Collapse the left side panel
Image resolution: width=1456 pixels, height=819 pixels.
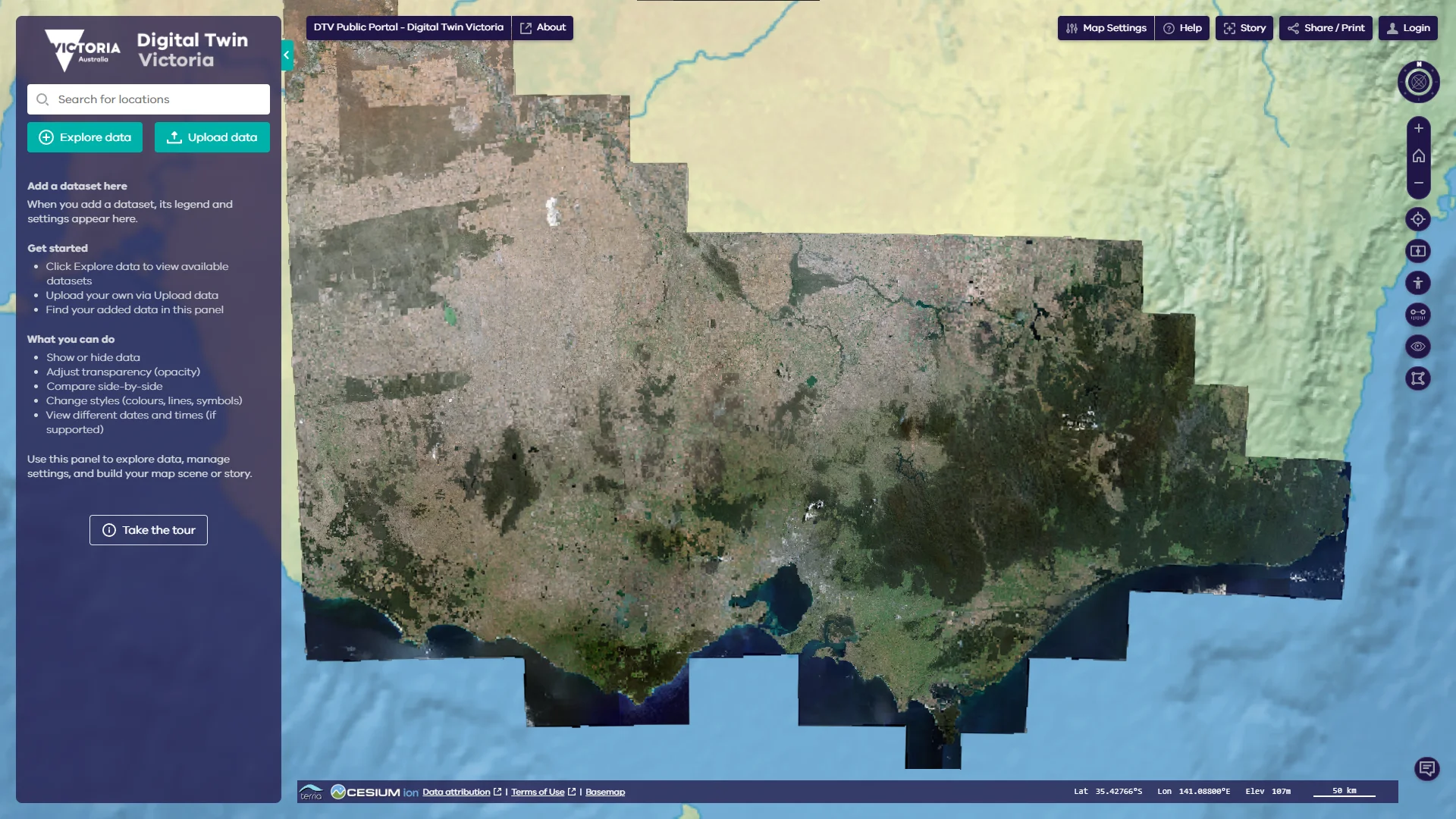point(287,55)
